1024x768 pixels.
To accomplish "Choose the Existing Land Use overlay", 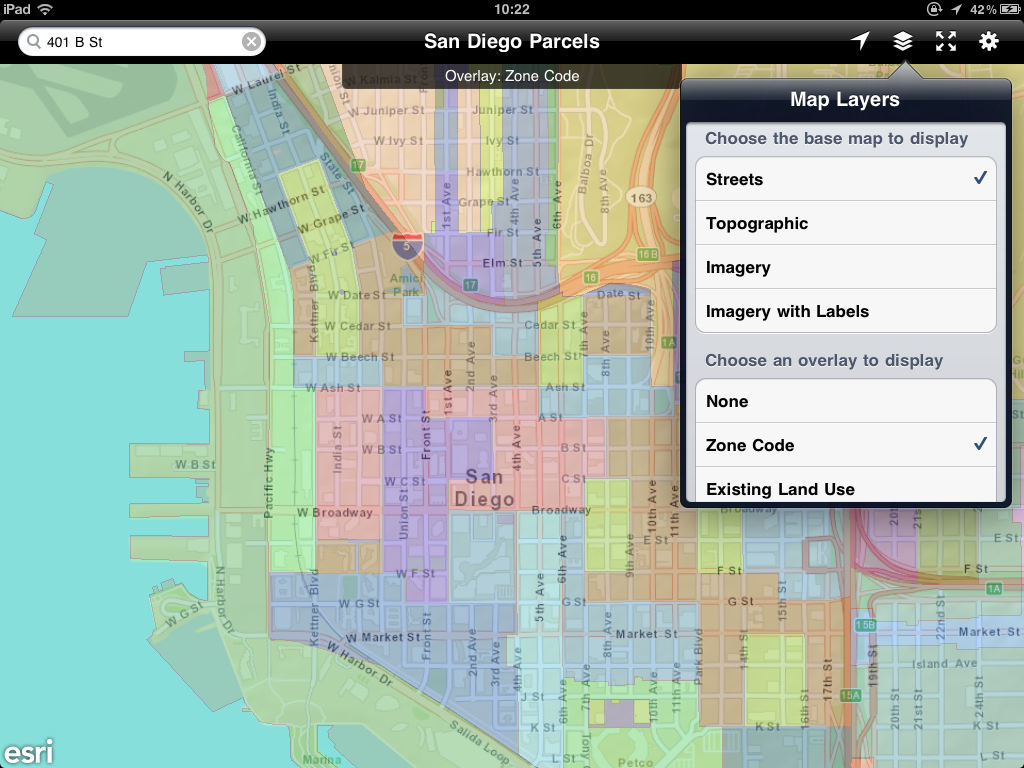I will (x=846, y=487).
